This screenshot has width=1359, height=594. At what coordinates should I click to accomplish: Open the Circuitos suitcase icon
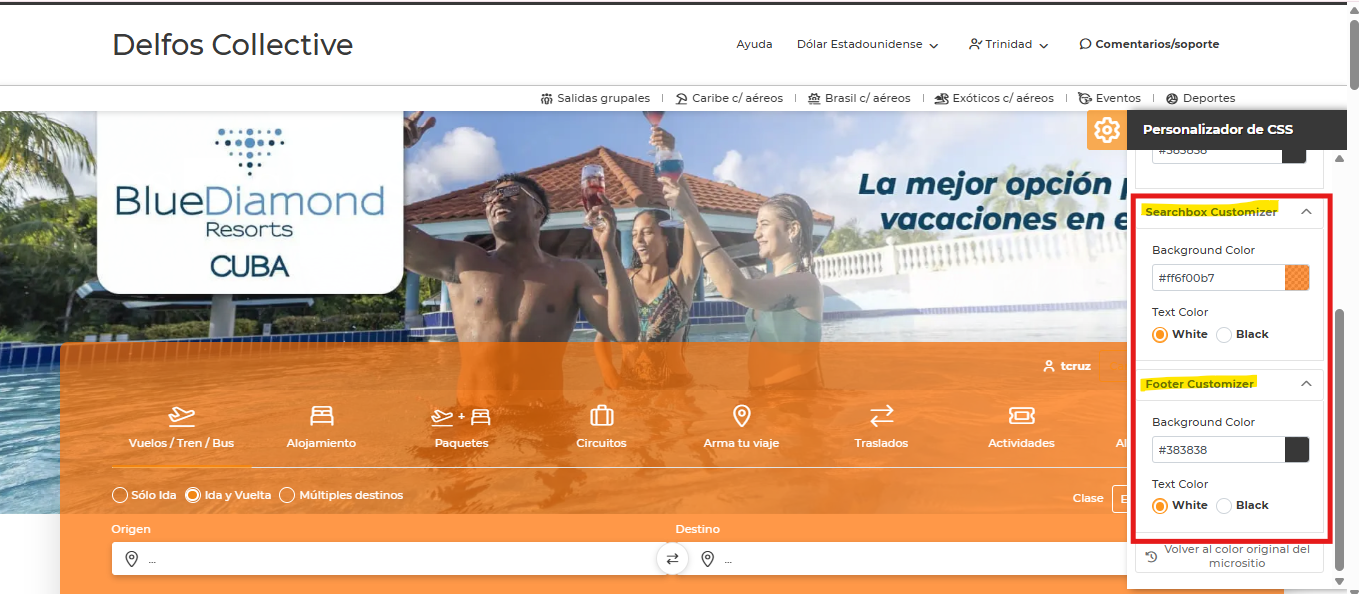(x=601, y=416)
